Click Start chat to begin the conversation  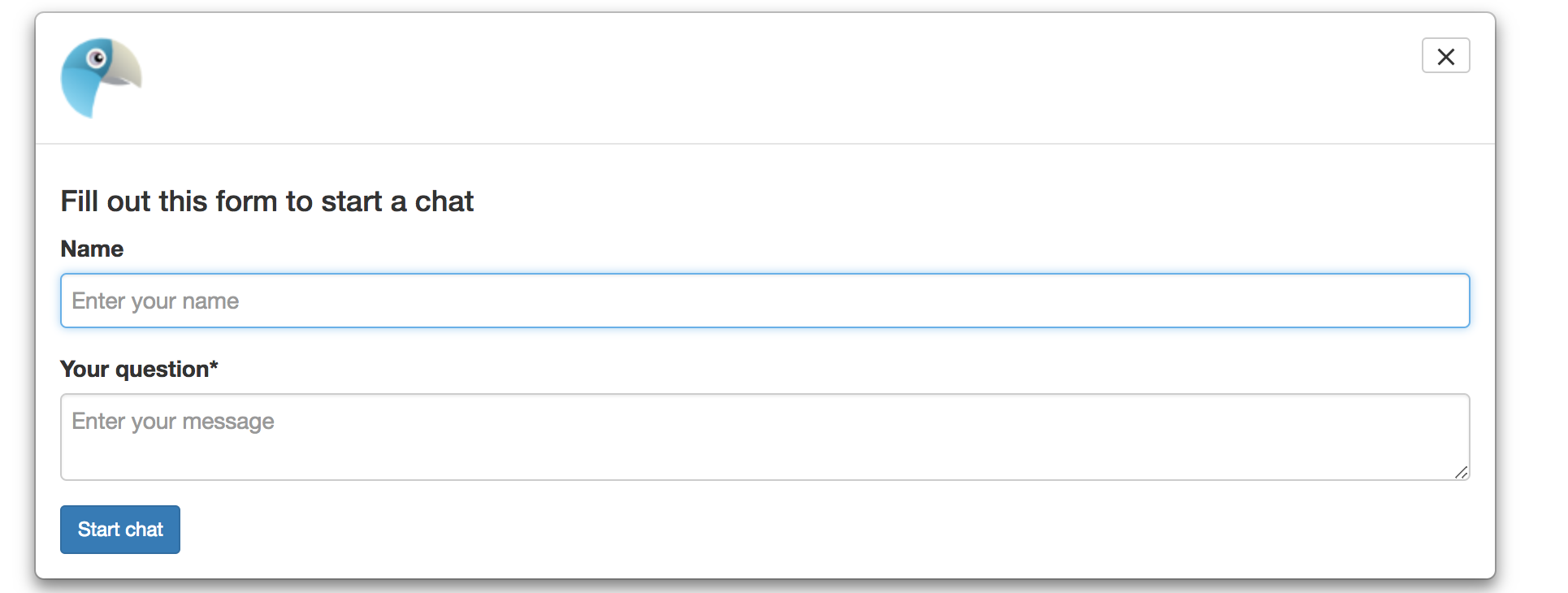pyautogui.click(x=119, y=529)
